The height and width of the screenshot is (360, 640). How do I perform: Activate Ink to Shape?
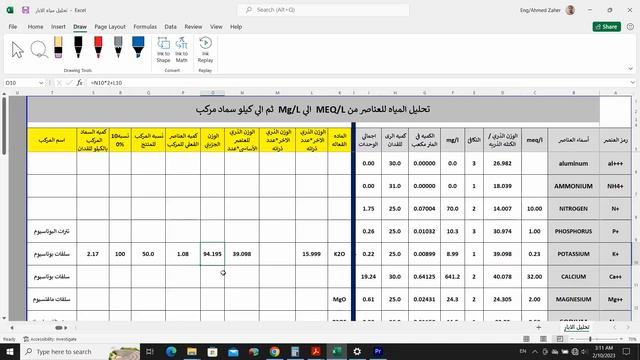pos(163,50)
